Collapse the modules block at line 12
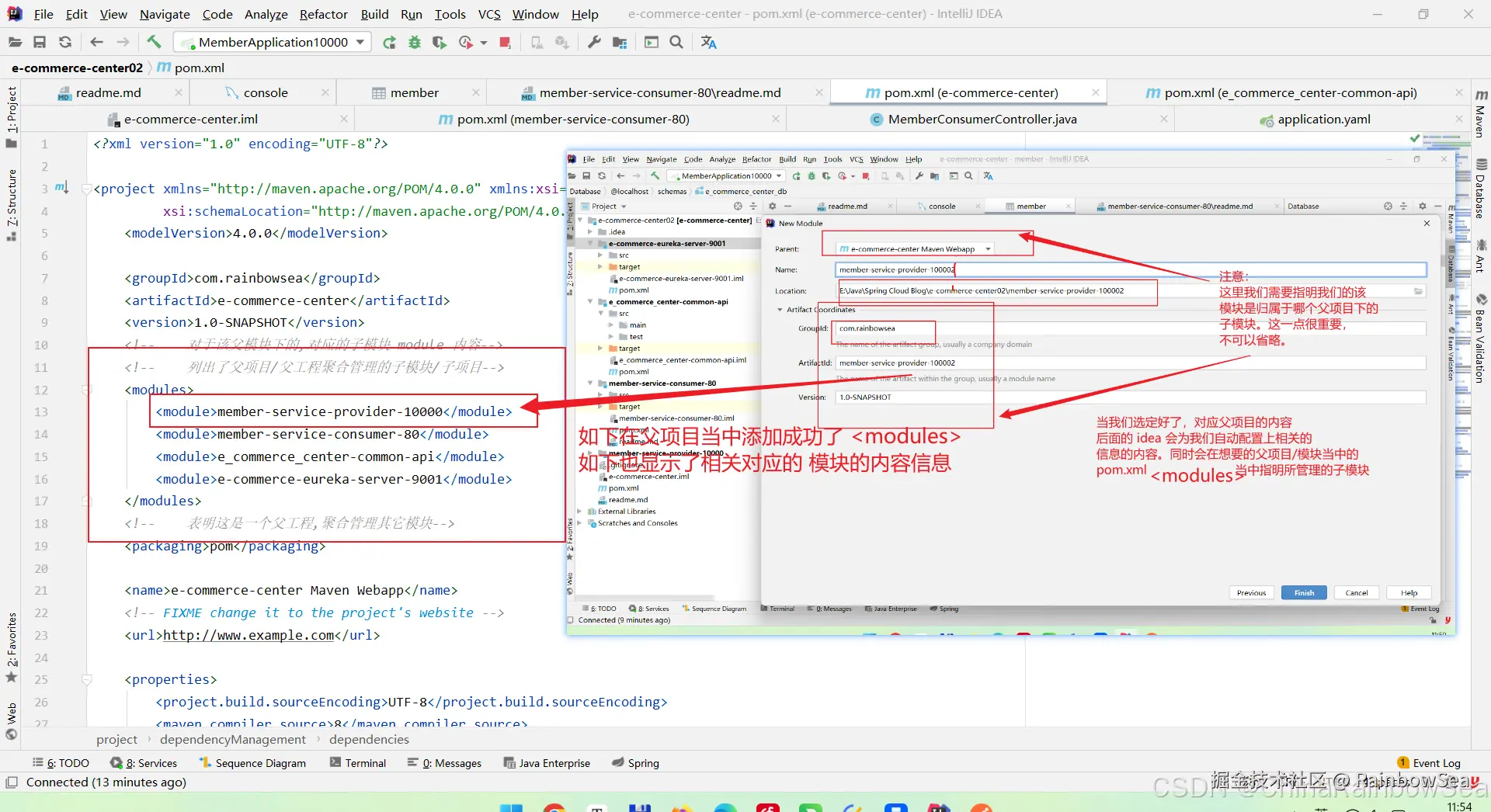The image size is (1491, 812). click(87, 390)
